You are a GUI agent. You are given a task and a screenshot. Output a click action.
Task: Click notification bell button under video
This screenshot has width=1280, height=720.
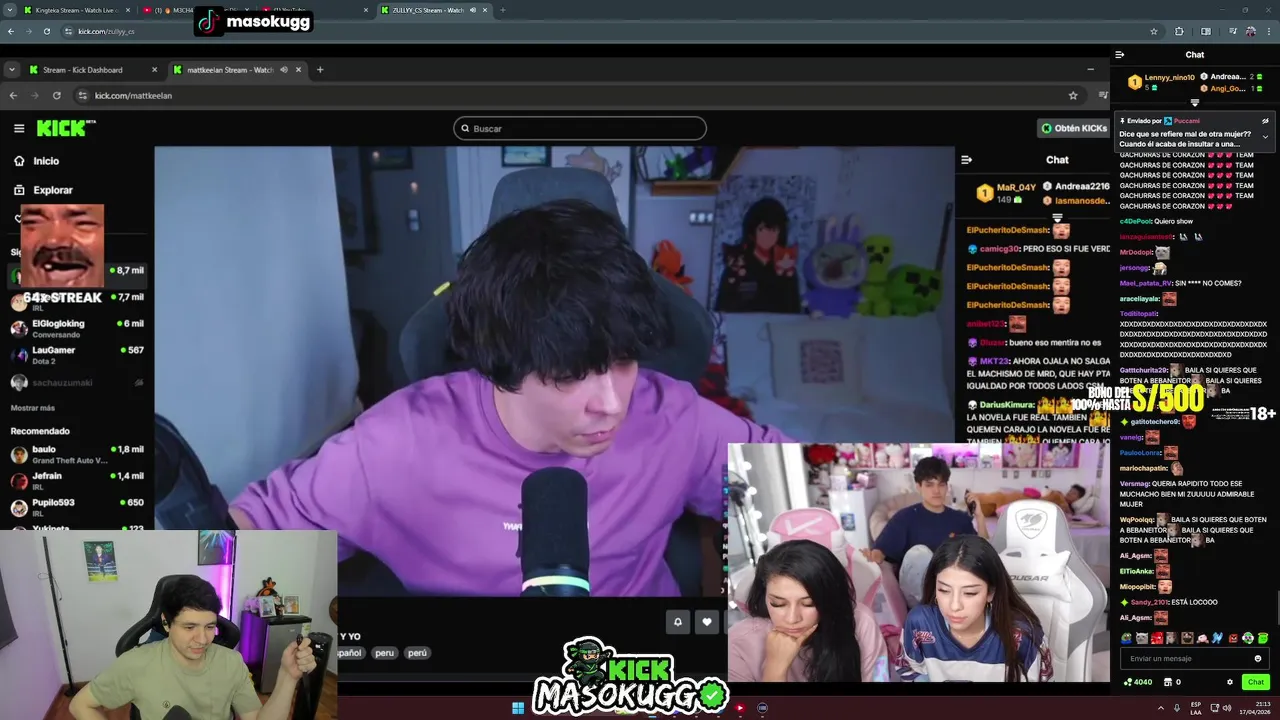point(677,622)
